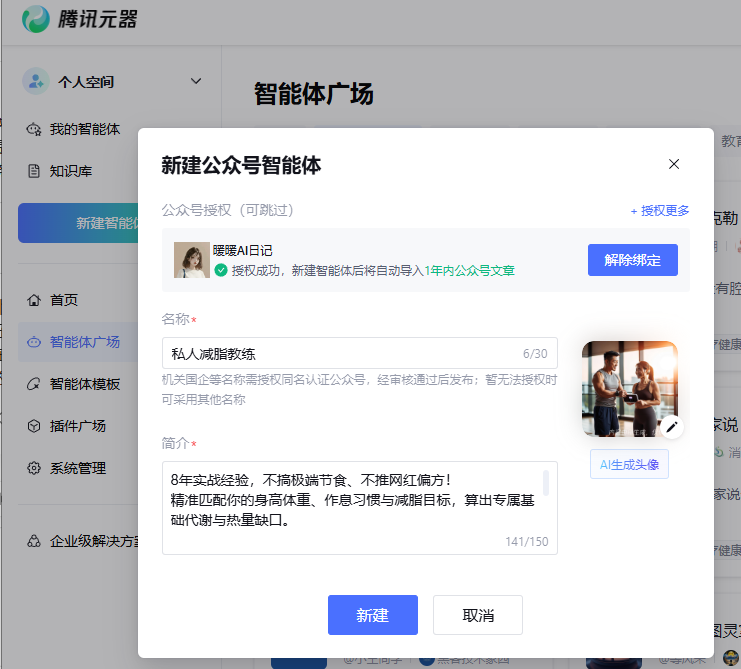741x669 pixels.
Task: Click the 简介 description text area
Action: (x=350, y=500)
